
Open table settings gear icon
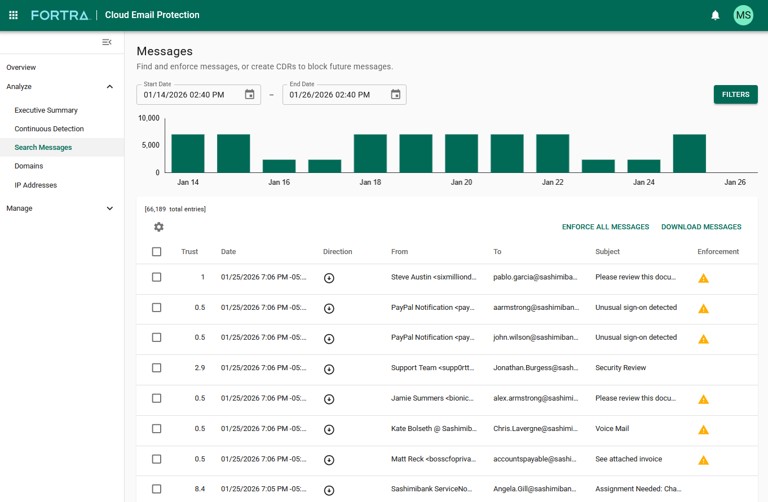click(x=158, y=227)
